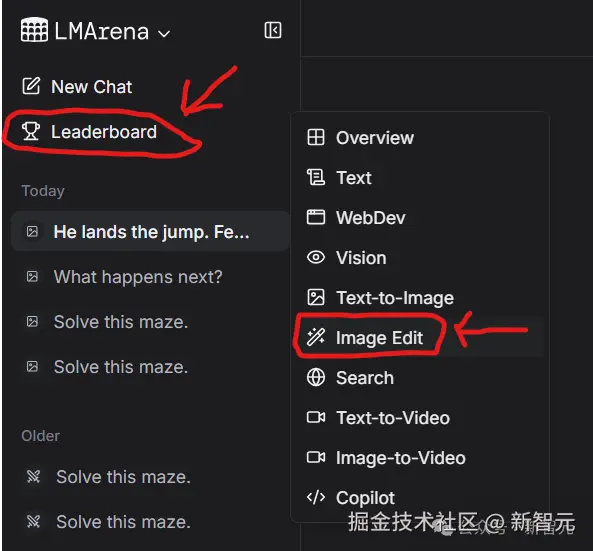Click the Text-to-Image picture icon
This screenshot has height=551, width=593.
click(x=316, y=297)
